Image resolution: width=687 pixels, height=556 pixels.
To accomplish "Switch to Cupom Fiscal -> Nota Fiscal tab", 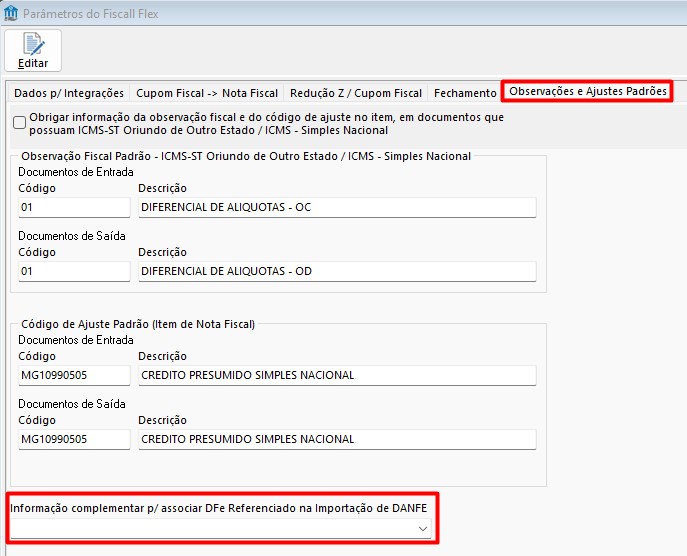I will pos(207,93).
